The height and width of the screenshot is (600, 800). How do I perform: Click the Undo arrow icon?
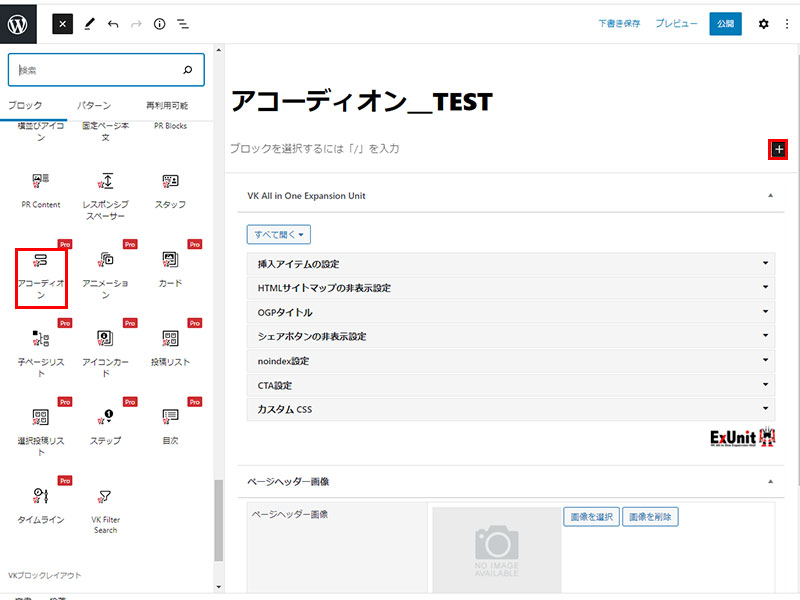pos(113,23)
